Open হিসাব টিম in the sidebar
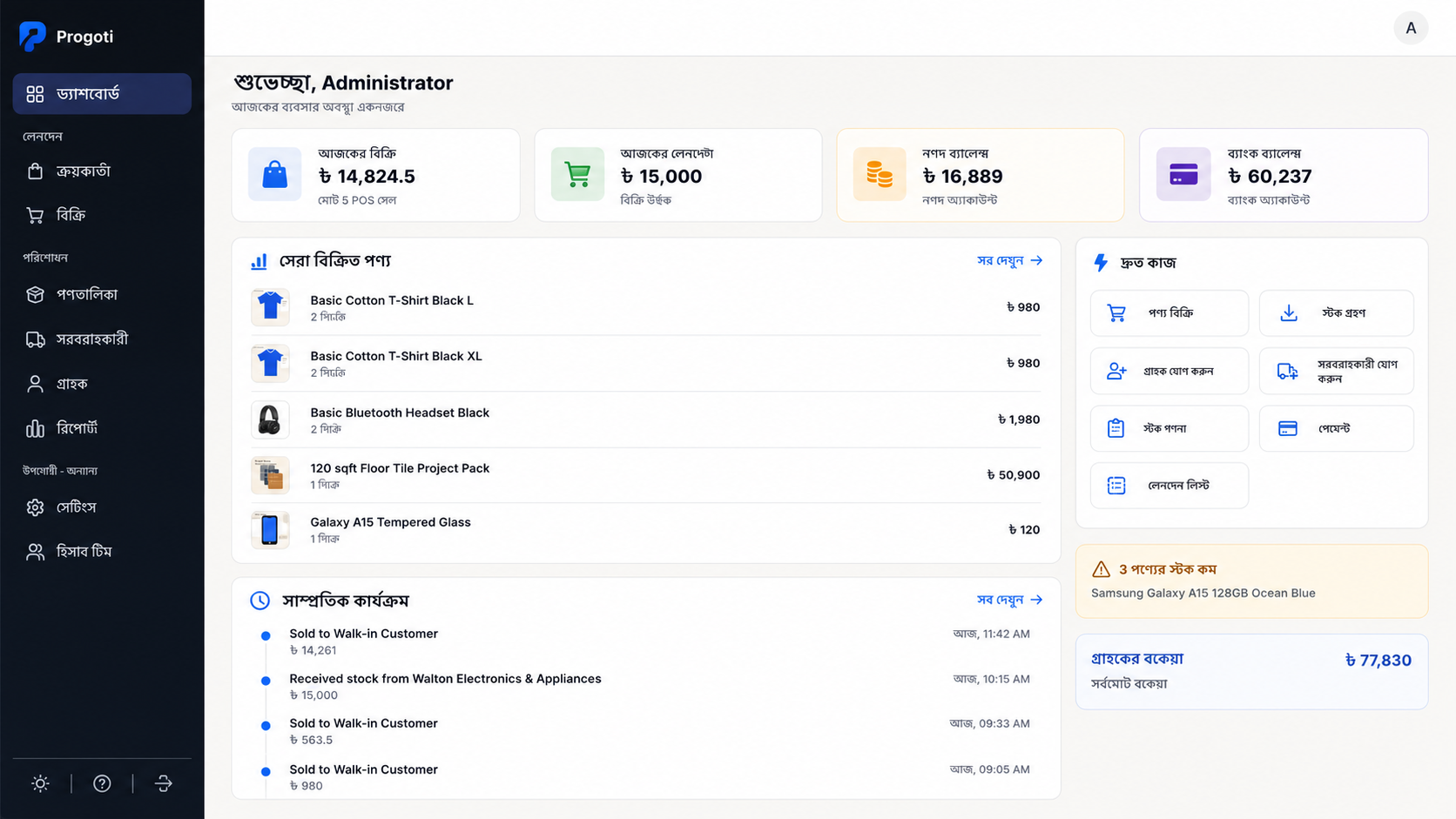The height and width of the screenshot is (819, 1456). 102,551
